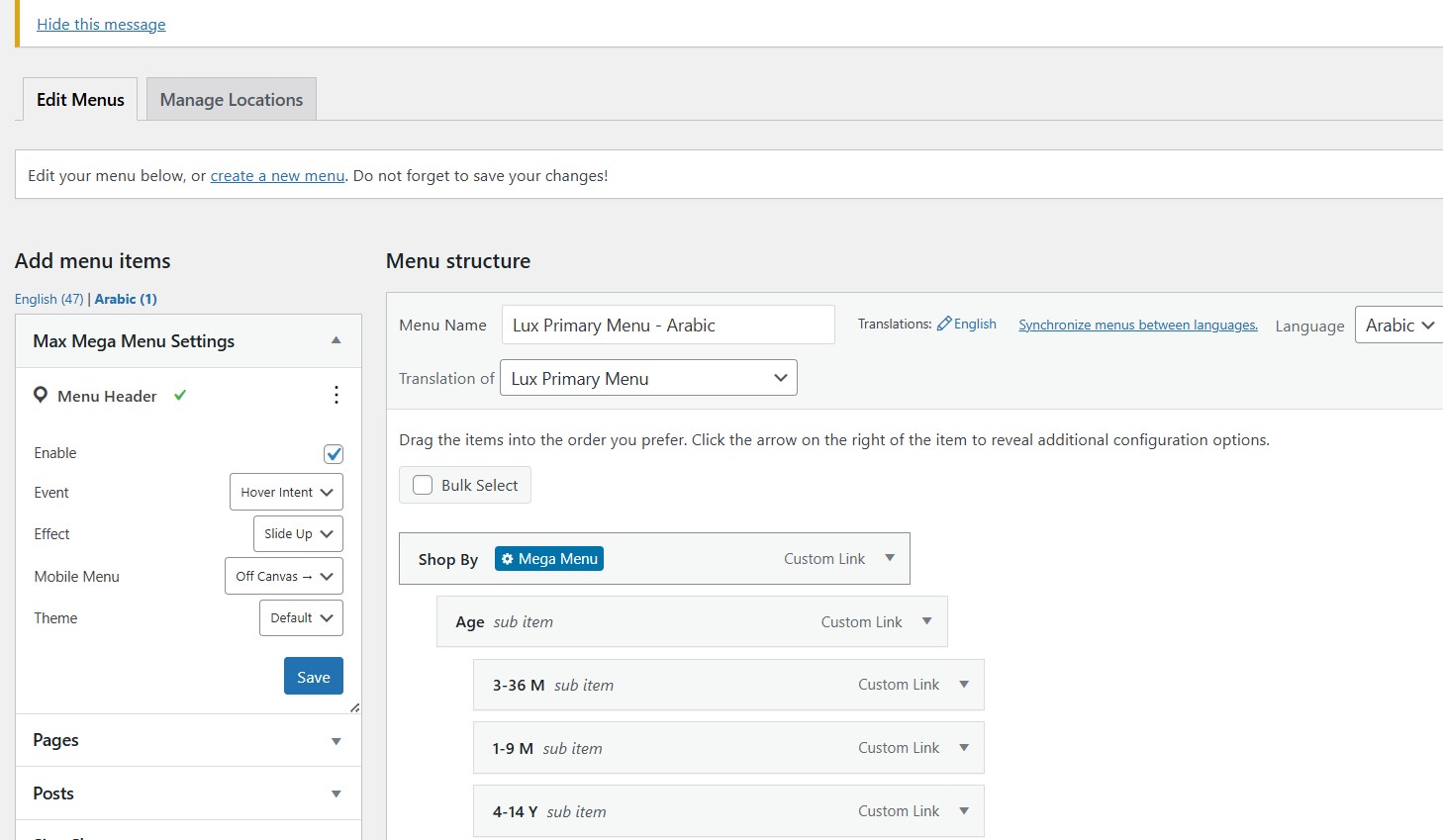Screen dimensions: 1443x840
Task: Collapse the Max Mega Menu Settings panel arrow
Action: (337, 340)
